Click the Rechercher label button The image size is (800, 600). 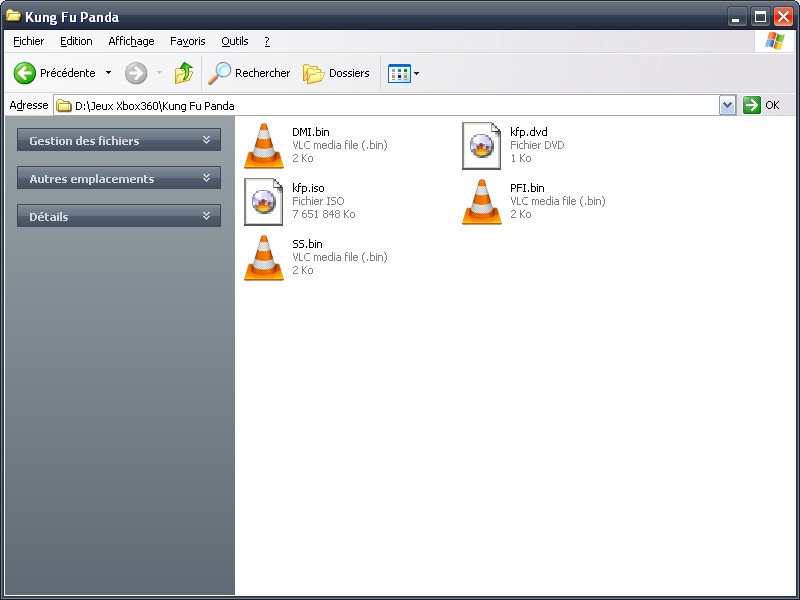pyautogui.click(x=262, y=73)
